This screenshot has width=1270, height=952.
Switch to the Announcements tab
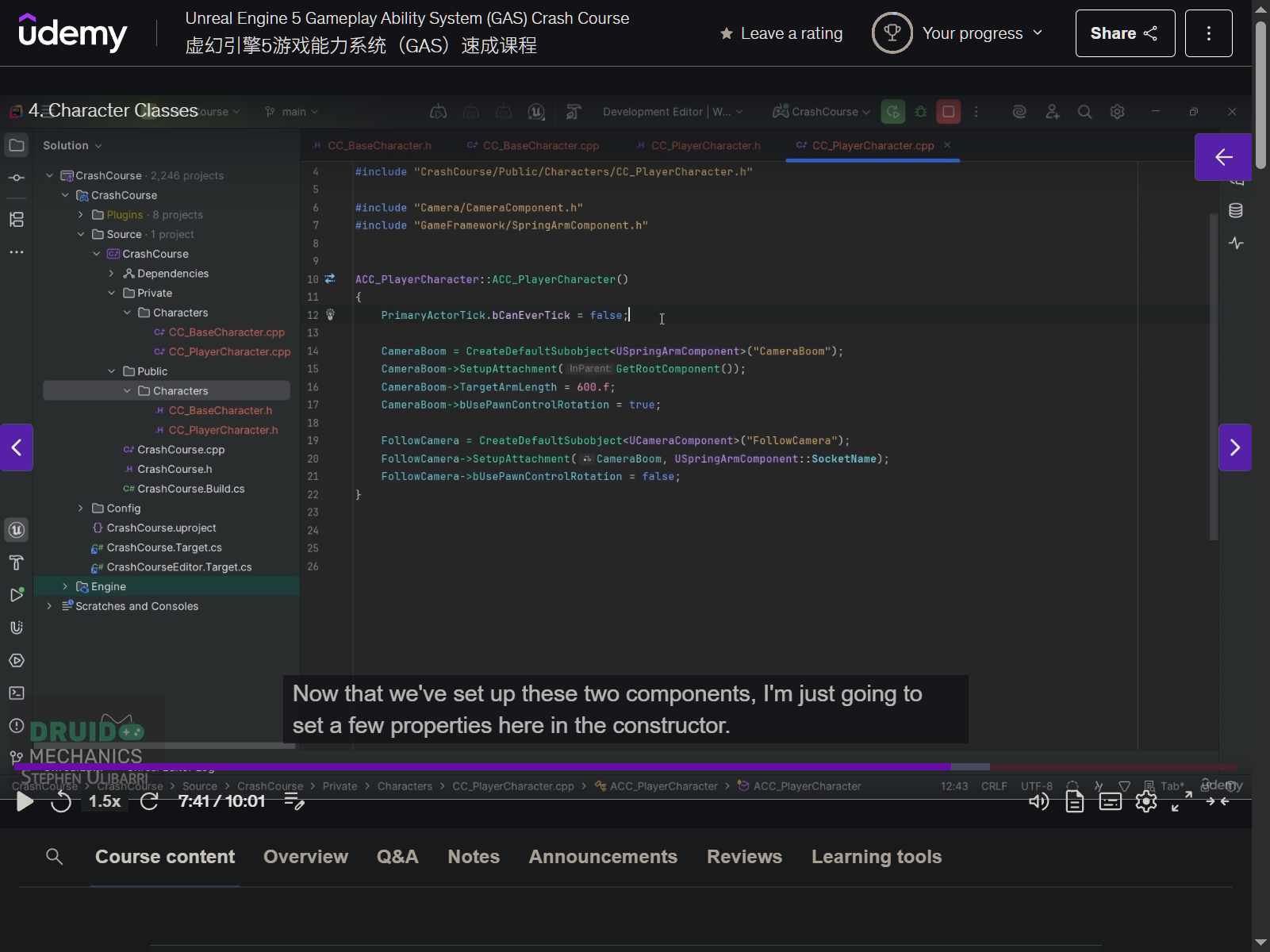(x=603, y=857)
